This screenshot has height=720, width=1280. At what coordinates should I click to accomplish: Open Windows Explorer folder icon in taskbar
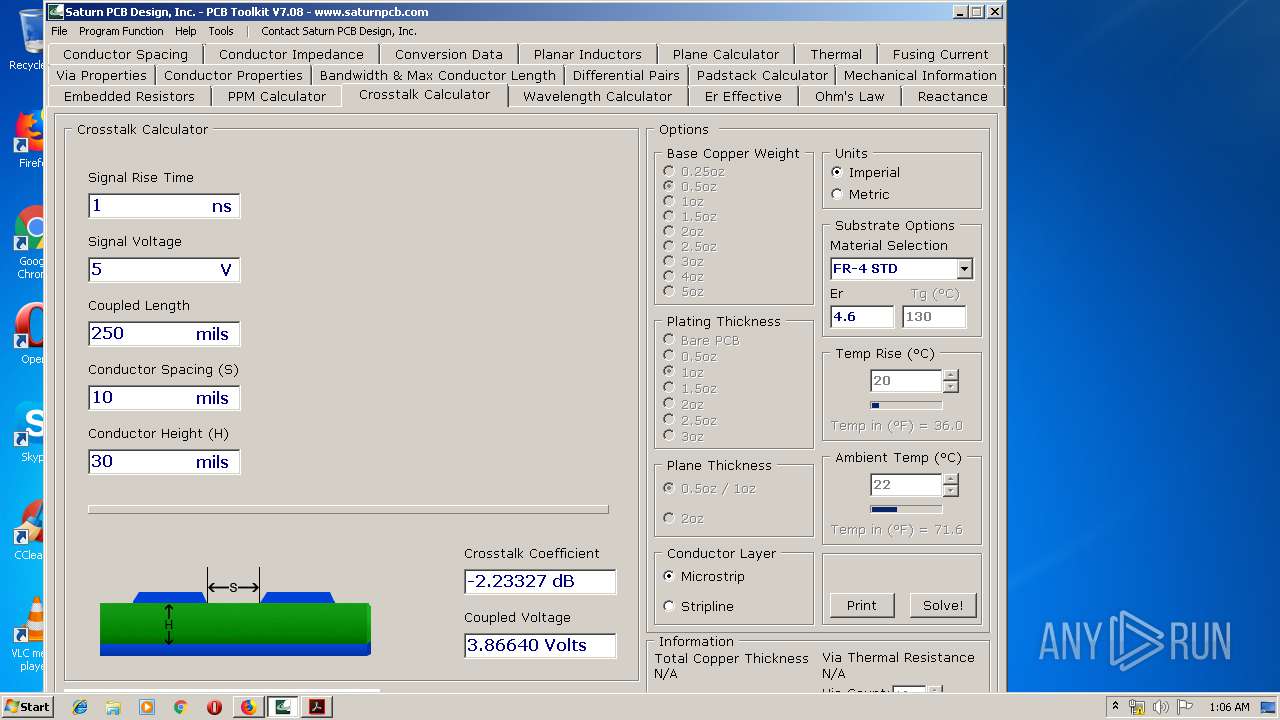coord(113,707)
